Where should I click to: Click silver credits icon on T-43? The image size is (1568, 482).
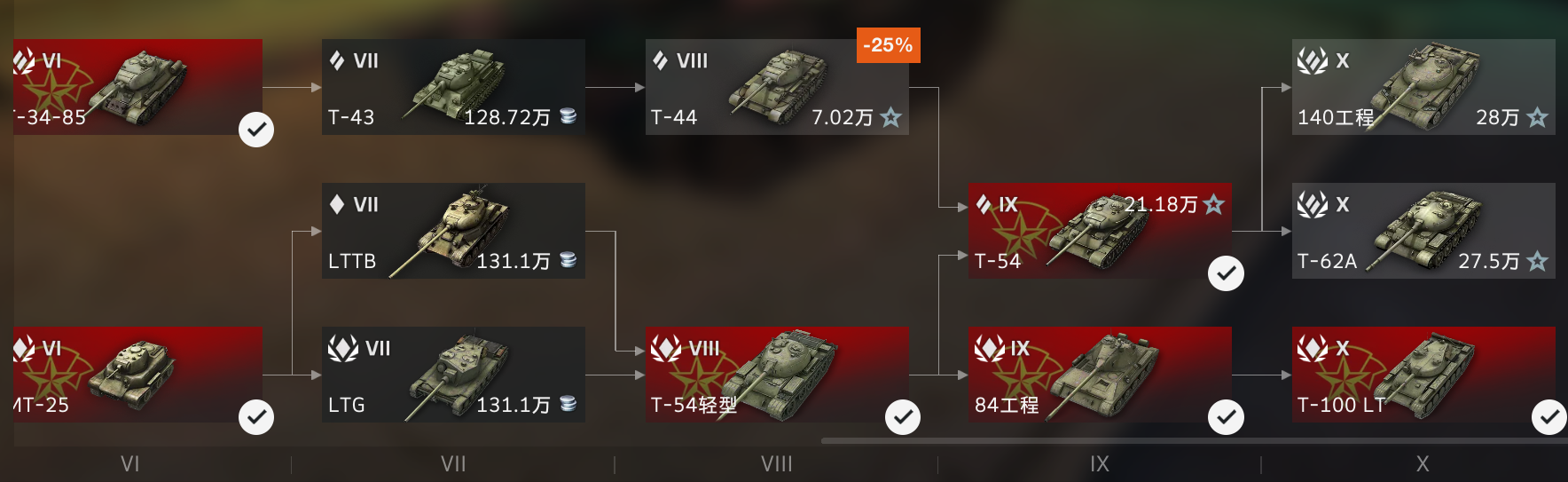click(568, 116)
